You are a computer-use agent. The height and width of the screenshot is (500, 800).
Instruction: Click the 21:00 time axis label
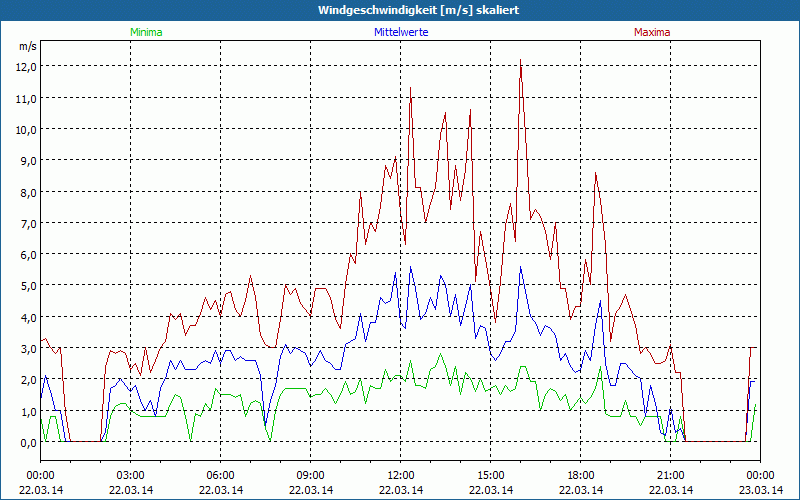(x=670, y=476)
